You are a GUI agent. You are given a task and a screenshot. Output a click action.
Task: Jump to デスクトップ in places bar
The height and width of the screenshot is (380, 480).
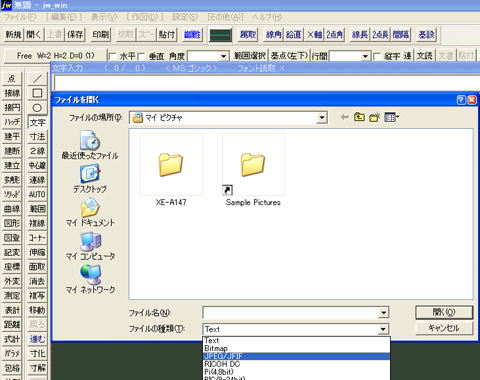click(x=90, y=179)
